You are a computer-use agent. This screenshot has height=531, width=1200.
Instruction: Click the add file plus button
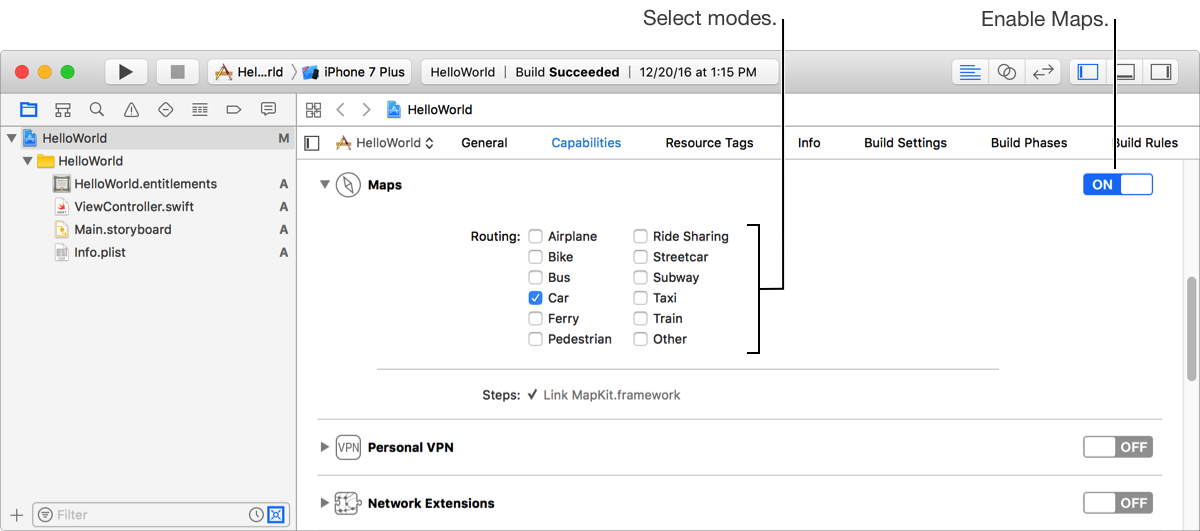16,515
